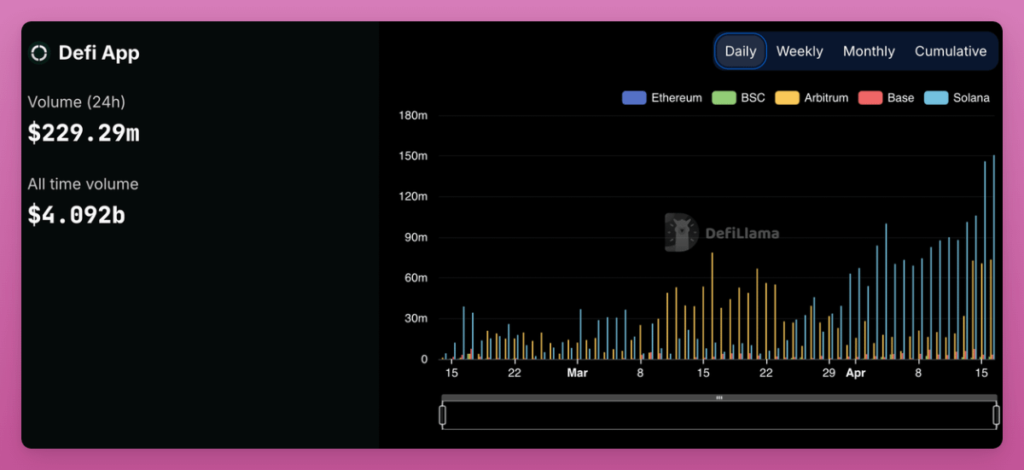Show the Cumulative volume view
Screen dimensions: 1024x470
[x=950, y=51]
